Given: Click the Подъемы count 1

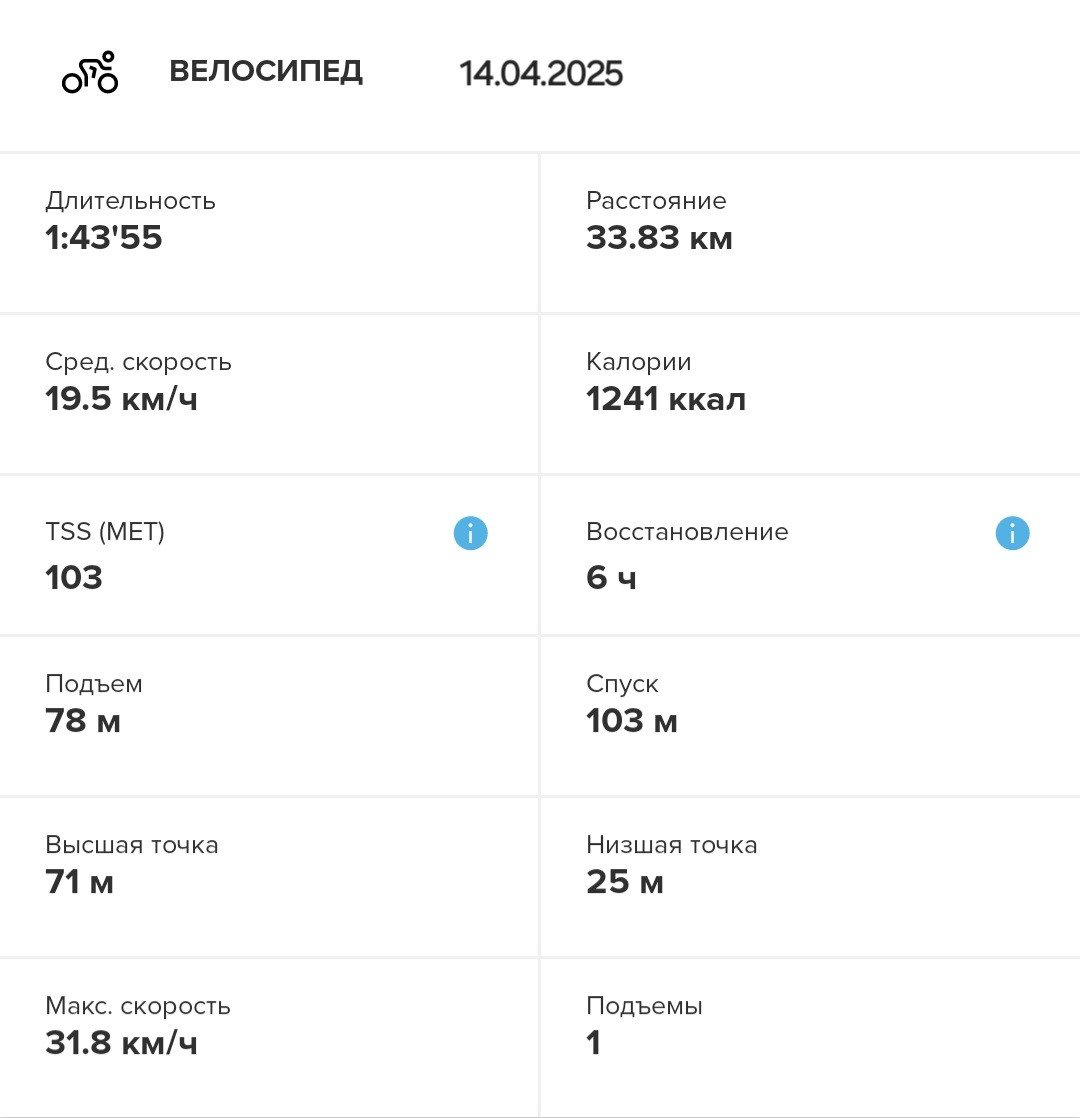Looking at the screenshot, I should (593, 1043).
